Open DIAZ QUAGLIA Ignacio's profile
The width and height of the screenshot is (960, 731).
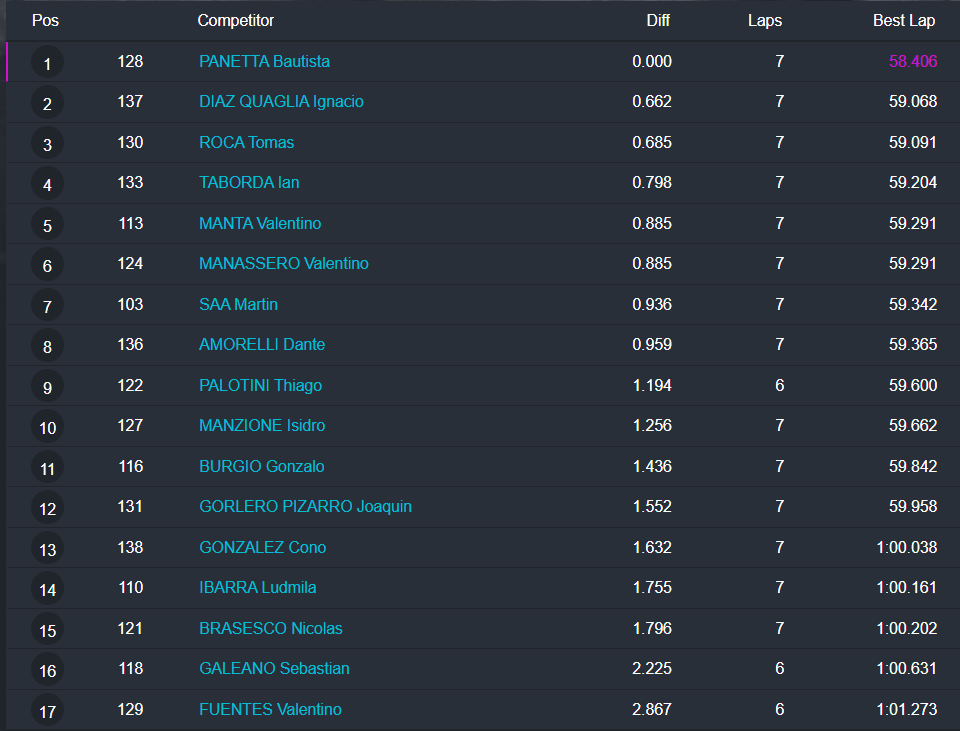pyautogui.click(x=281, y=101)
